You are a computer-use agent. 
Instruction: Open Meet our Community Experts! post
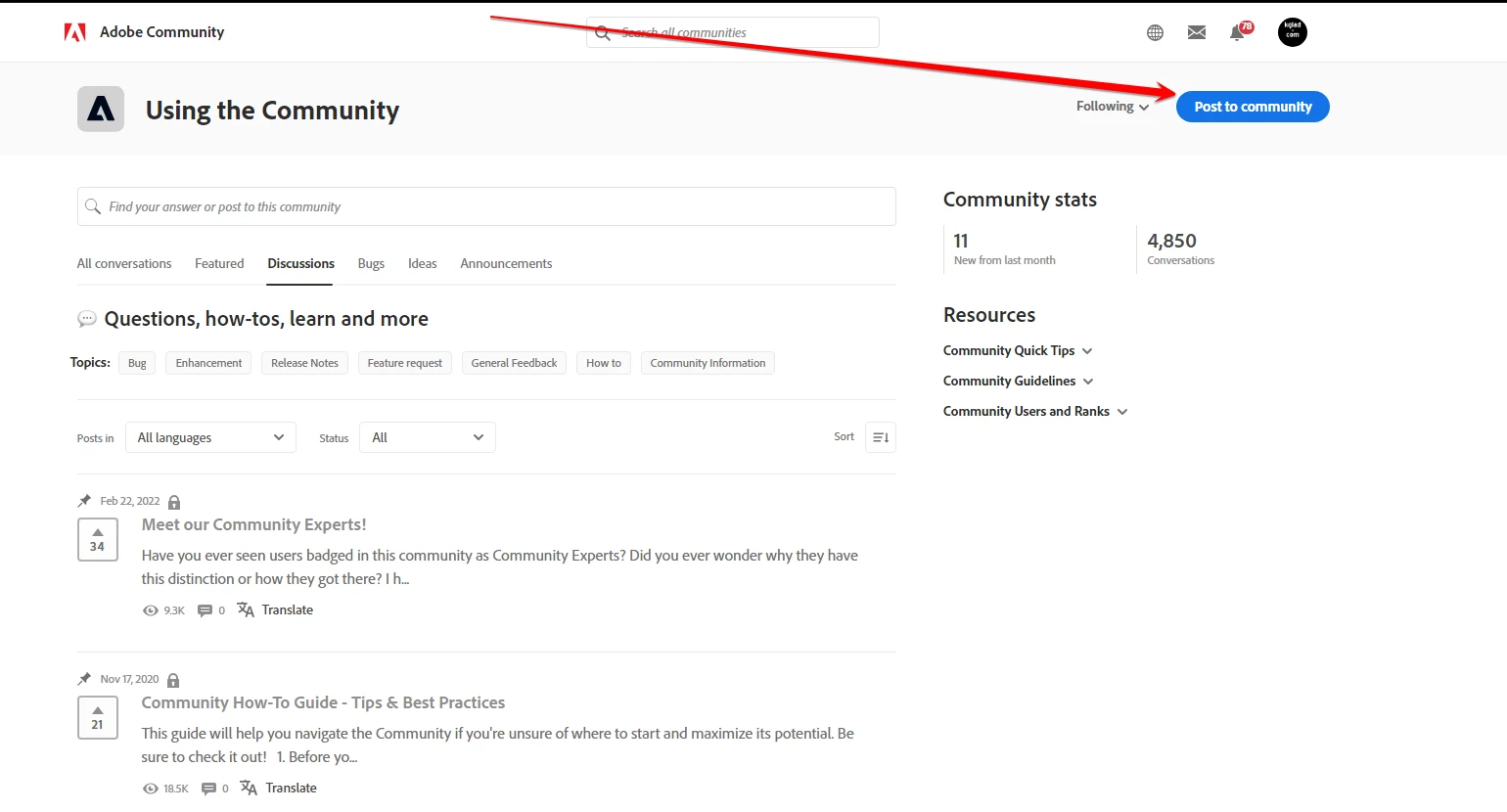click(254, 524)
